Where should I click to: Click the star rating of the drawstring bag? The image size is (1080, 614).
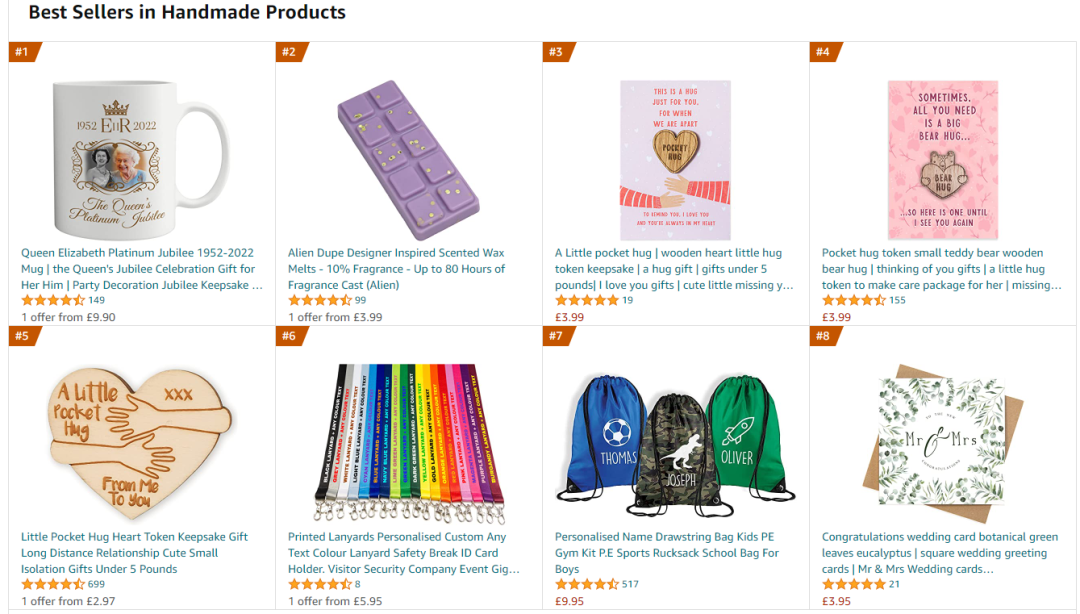click(x=587, y=584)
